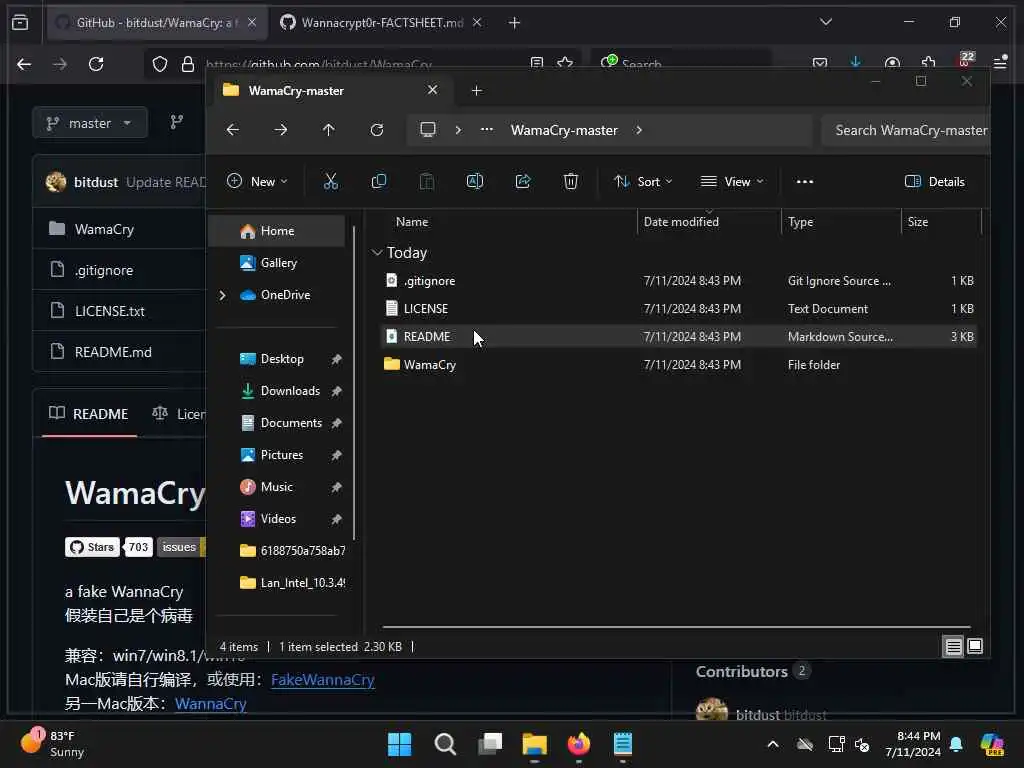Open a new Firefox tab
The image size is (1024, 768).
coord(515,23)
